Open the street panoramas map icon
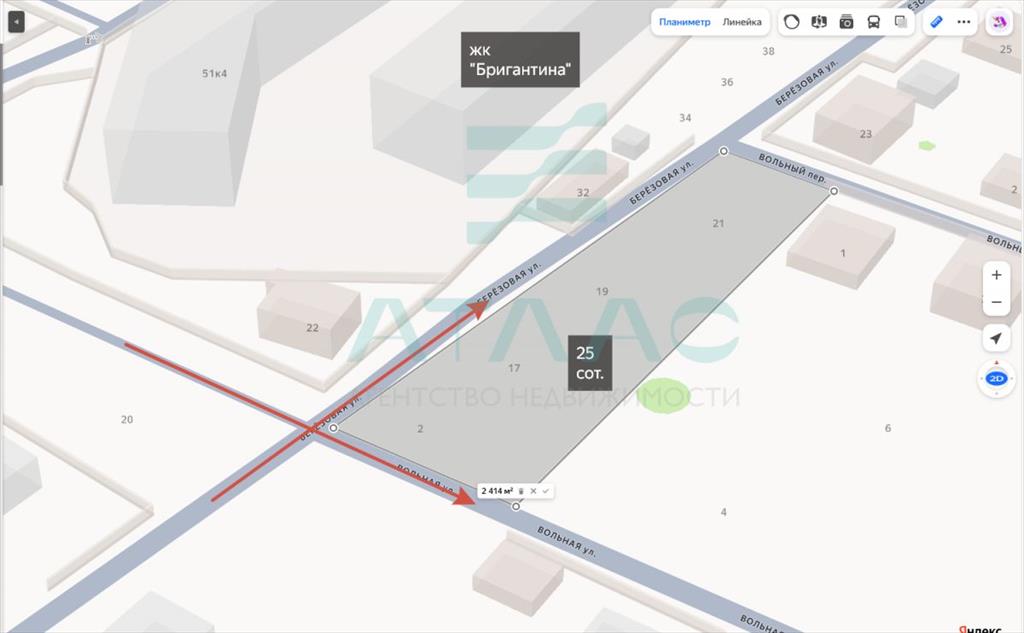 pos(819,22)
